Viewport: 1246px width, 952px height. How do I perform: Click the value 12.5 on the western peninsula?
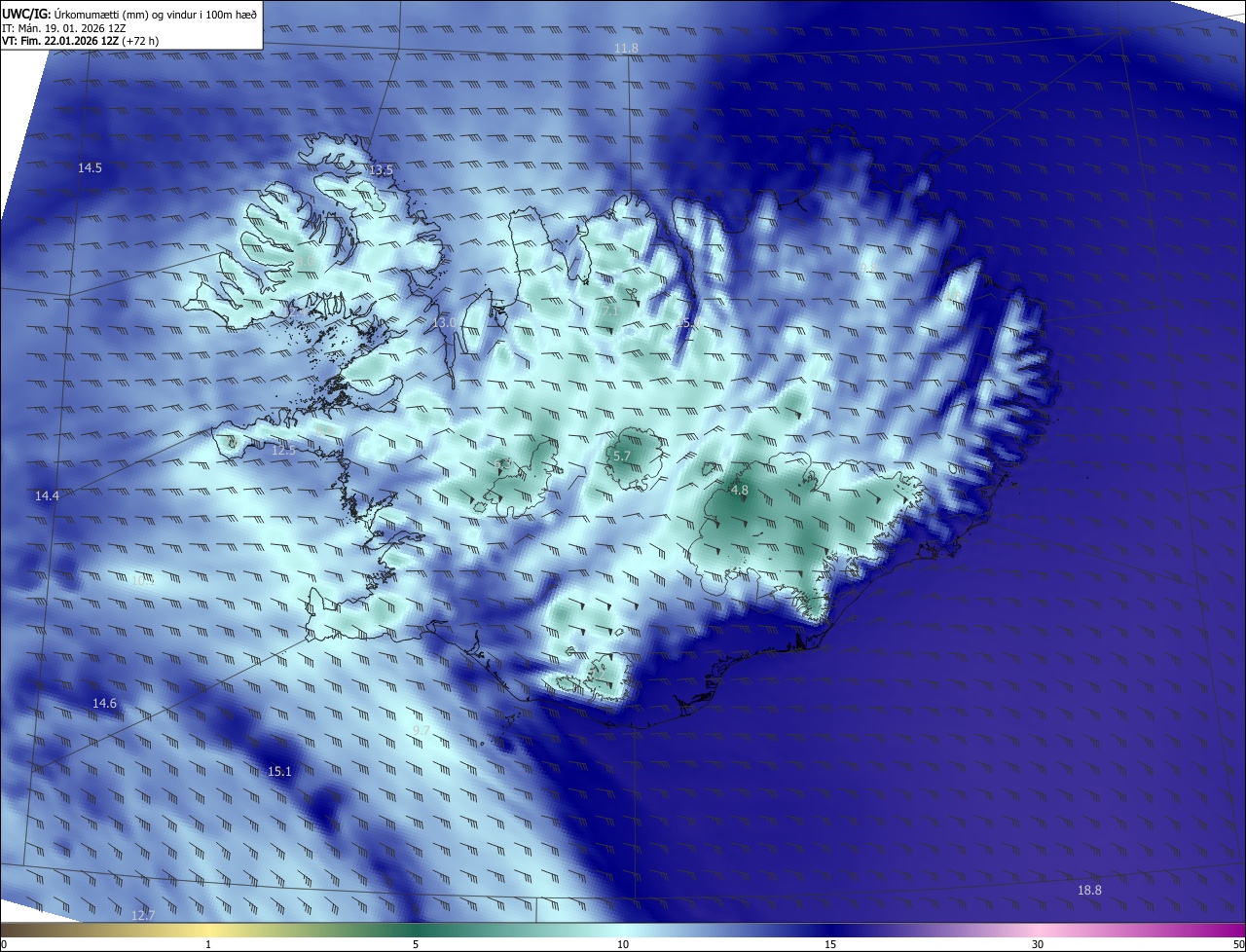point(283,450)
